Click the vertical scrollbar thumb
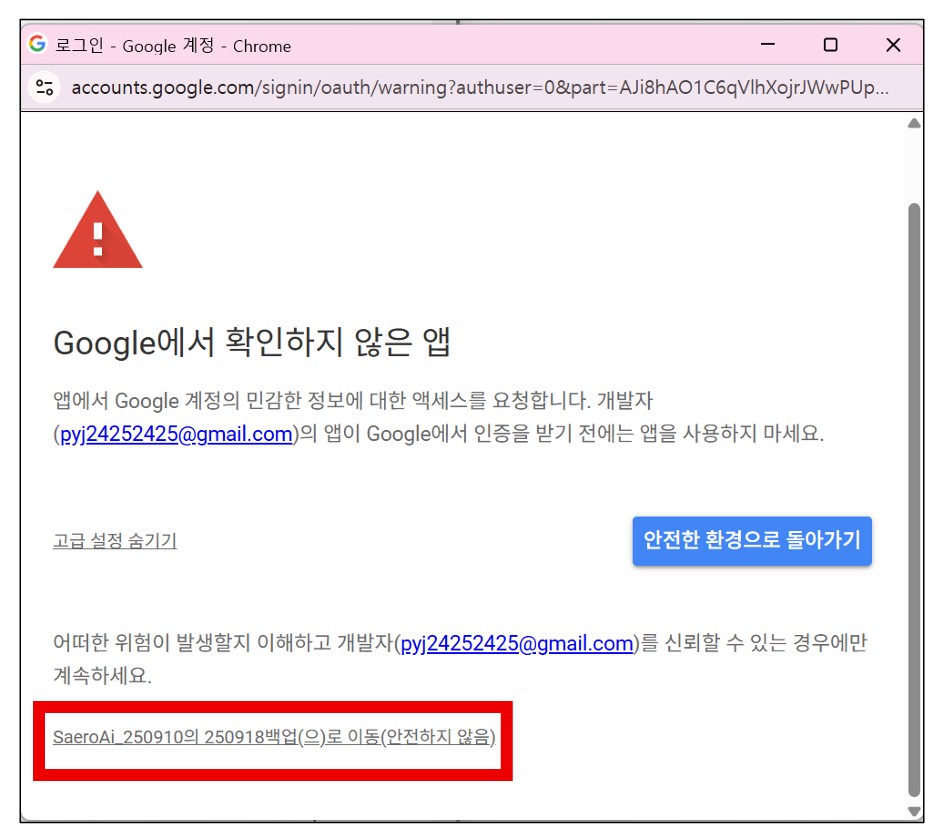Viewport: 939px width, 835px height. [914, 500]
